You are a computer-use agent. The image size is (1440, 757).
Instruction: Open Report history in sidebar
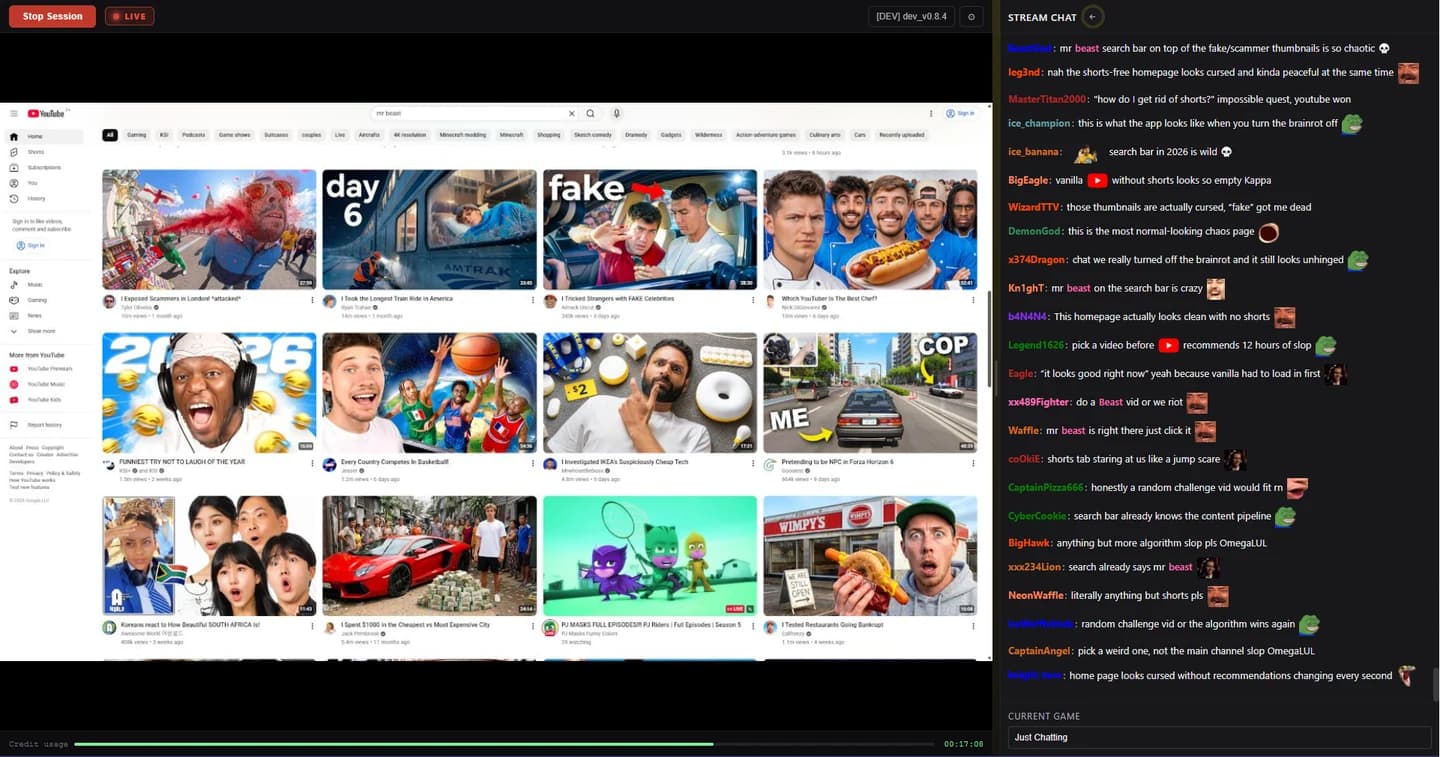pyautogui.click(x=44, y=425)
